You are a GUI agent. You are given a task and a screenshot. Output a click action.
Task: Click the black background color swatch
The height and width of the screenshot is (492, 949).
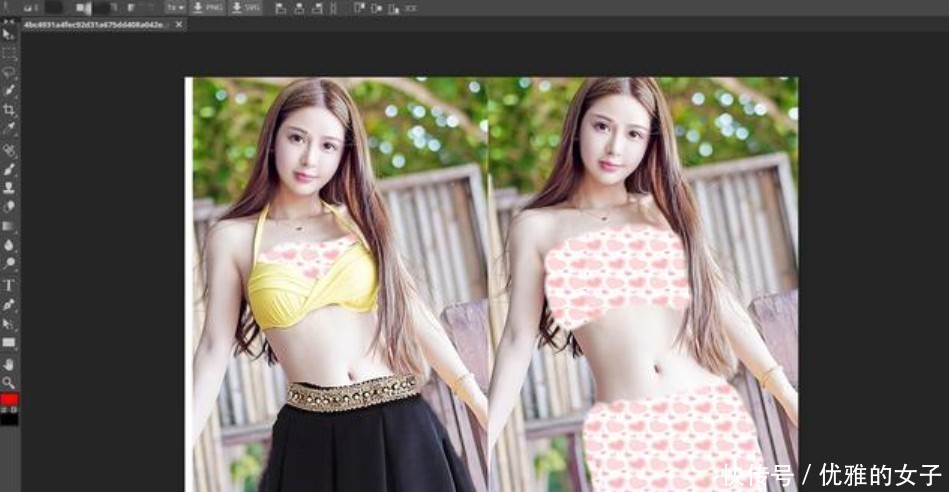click(x=9, y=418)
